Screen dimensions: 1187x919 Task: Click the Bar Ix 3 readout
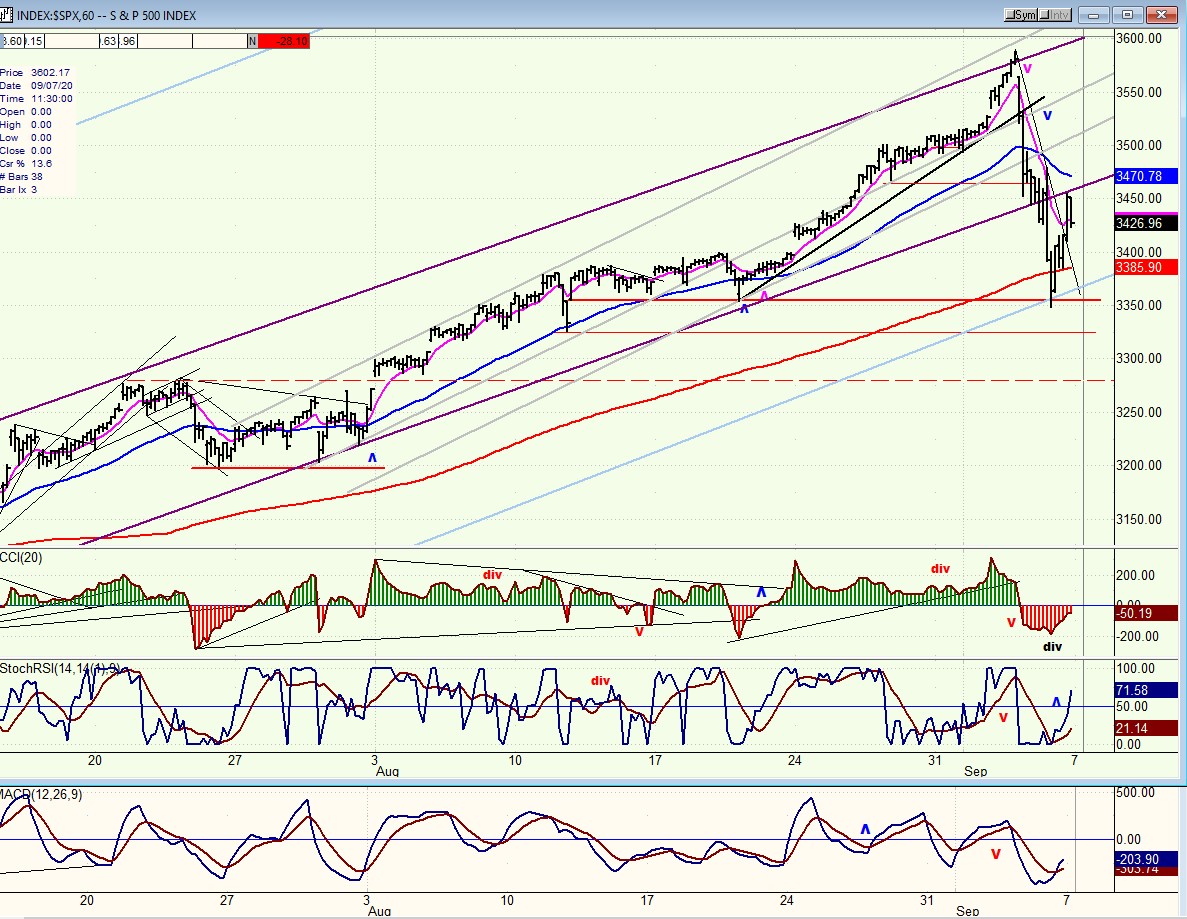[18, 189]
